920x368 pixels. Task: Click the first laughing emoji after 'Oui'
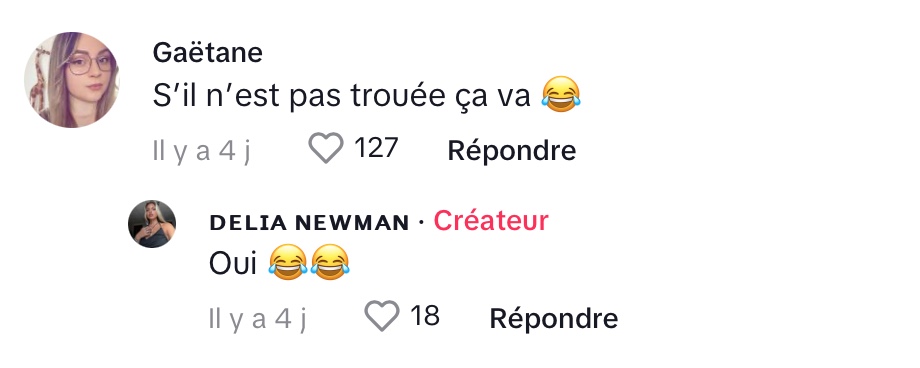[288, 262]
